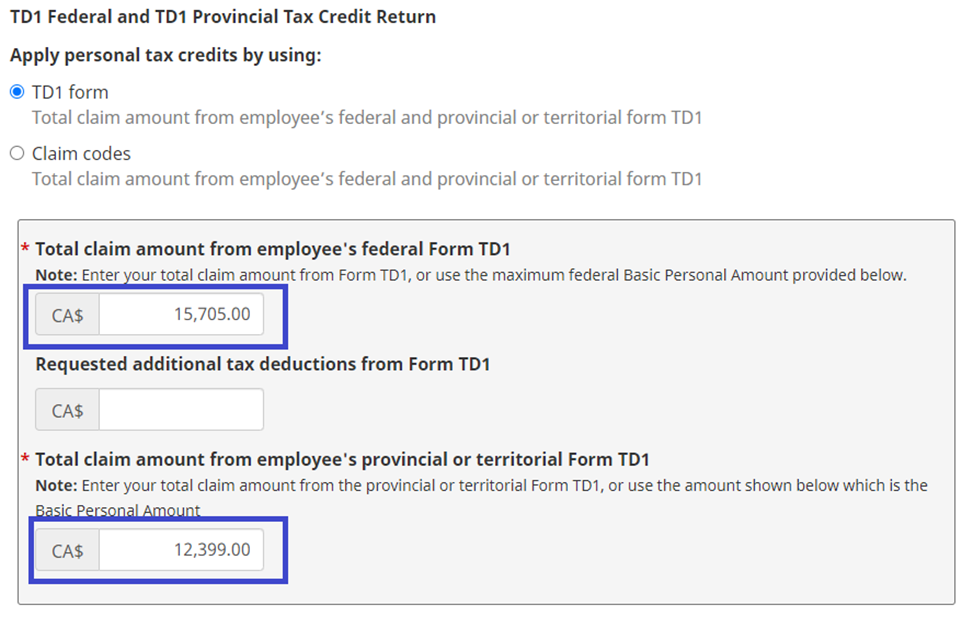Click the 'TD1 form' option label
Viewport: 973px width, 617px height.
[70, 92]
